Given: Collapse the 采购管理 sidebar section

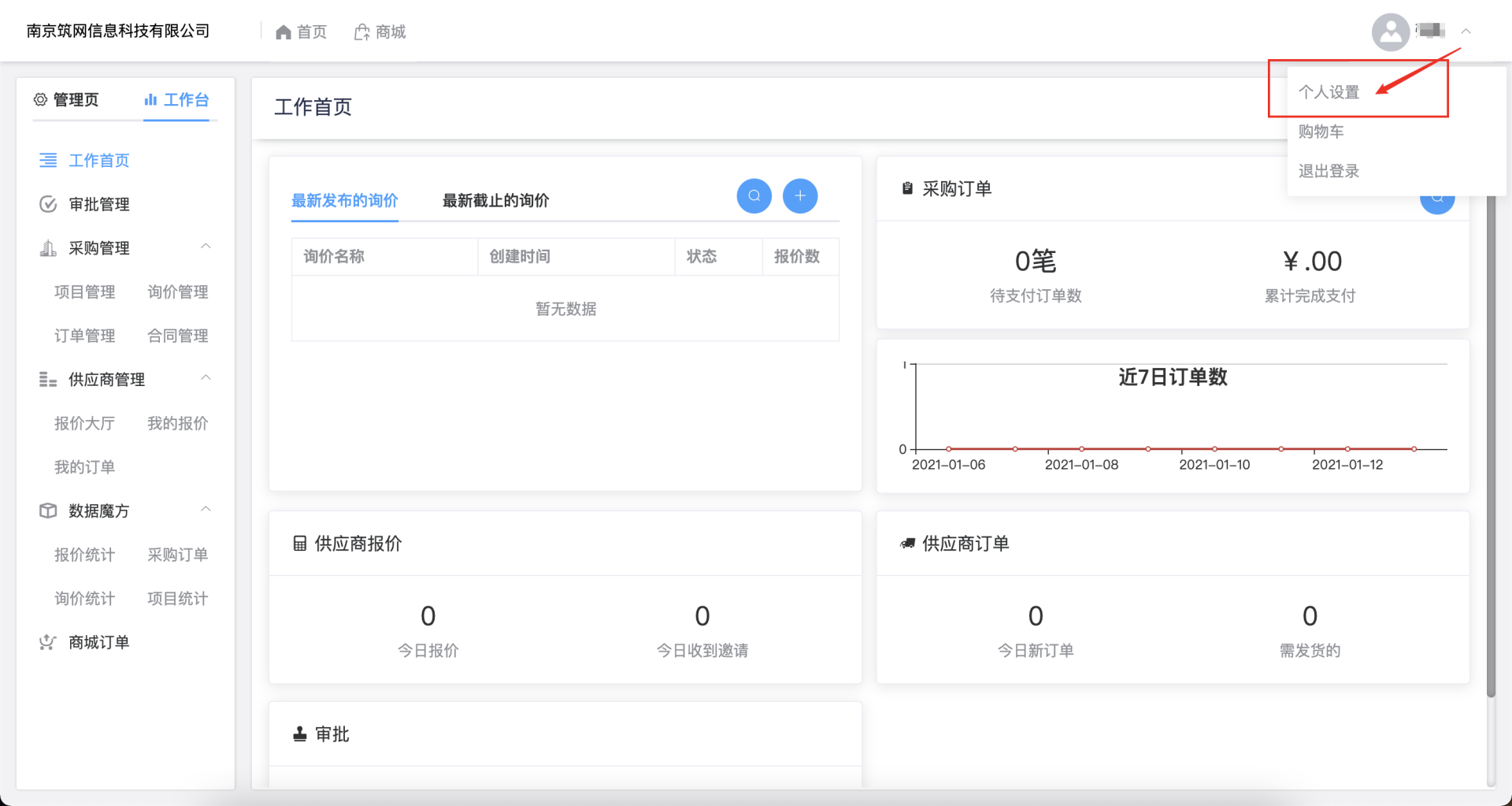Looking at the screenshot, I should tap(206, 247).
